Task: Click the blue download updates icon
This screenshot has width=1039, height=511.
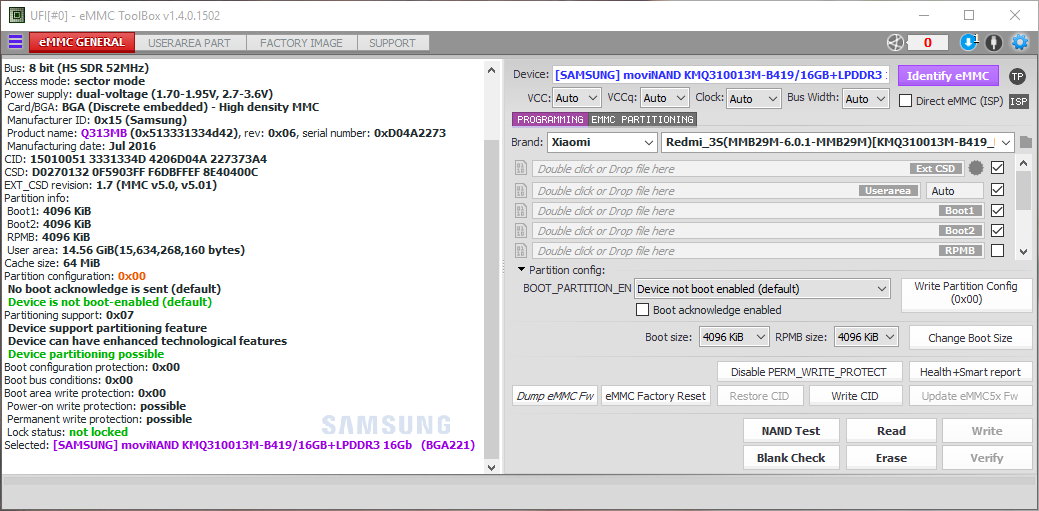Action: pyautogui.click(x=969, y=42)
